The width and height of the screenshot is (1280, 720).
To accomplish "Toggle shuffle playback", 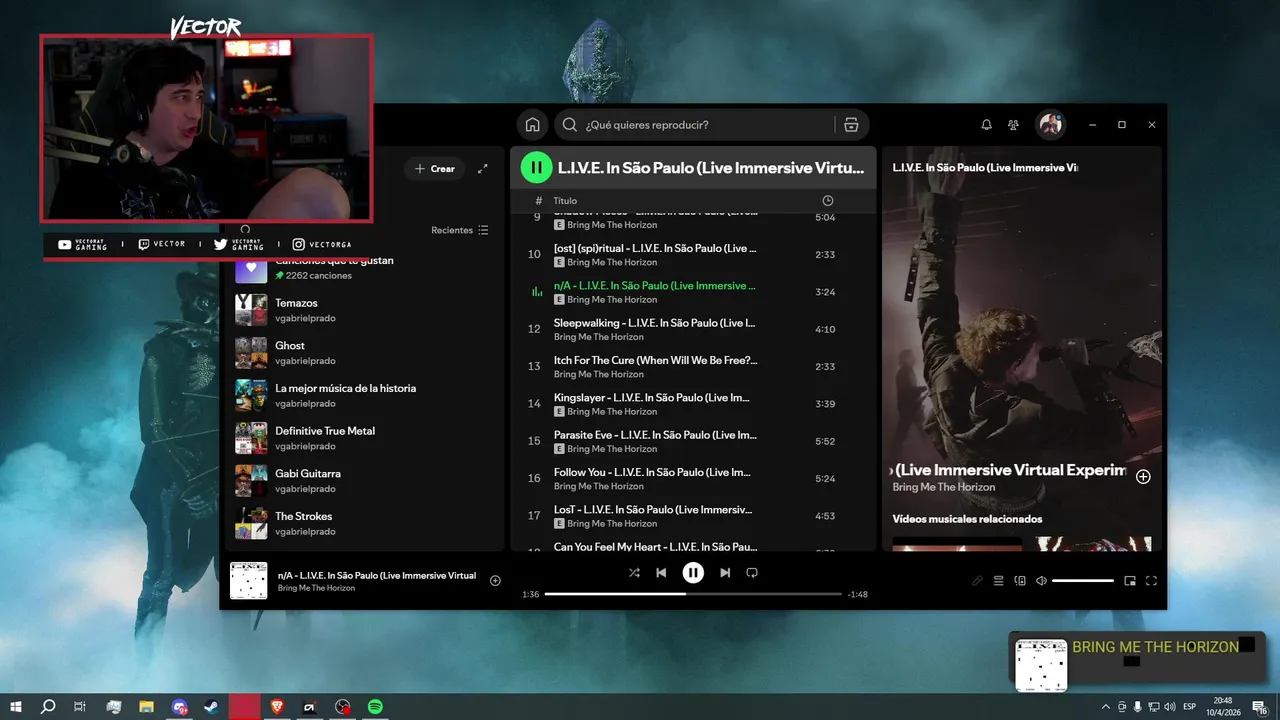I will [634, 573].
